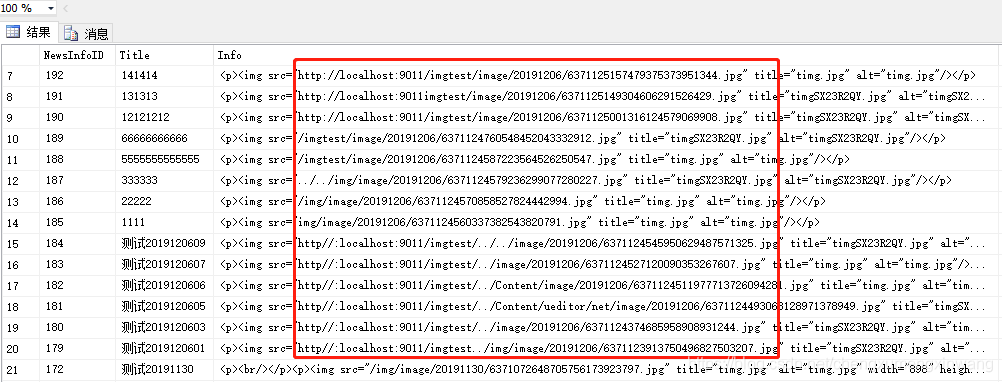Click NewsInfoID cell 182
This screenshot has width=1002, height=382.
77,286
